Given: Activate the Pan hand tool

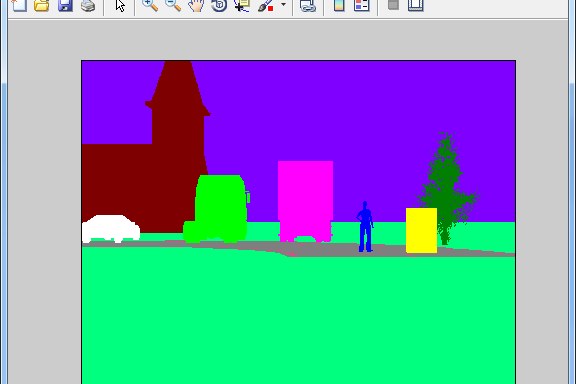Looking at the screenshot, I should (196, 5).
